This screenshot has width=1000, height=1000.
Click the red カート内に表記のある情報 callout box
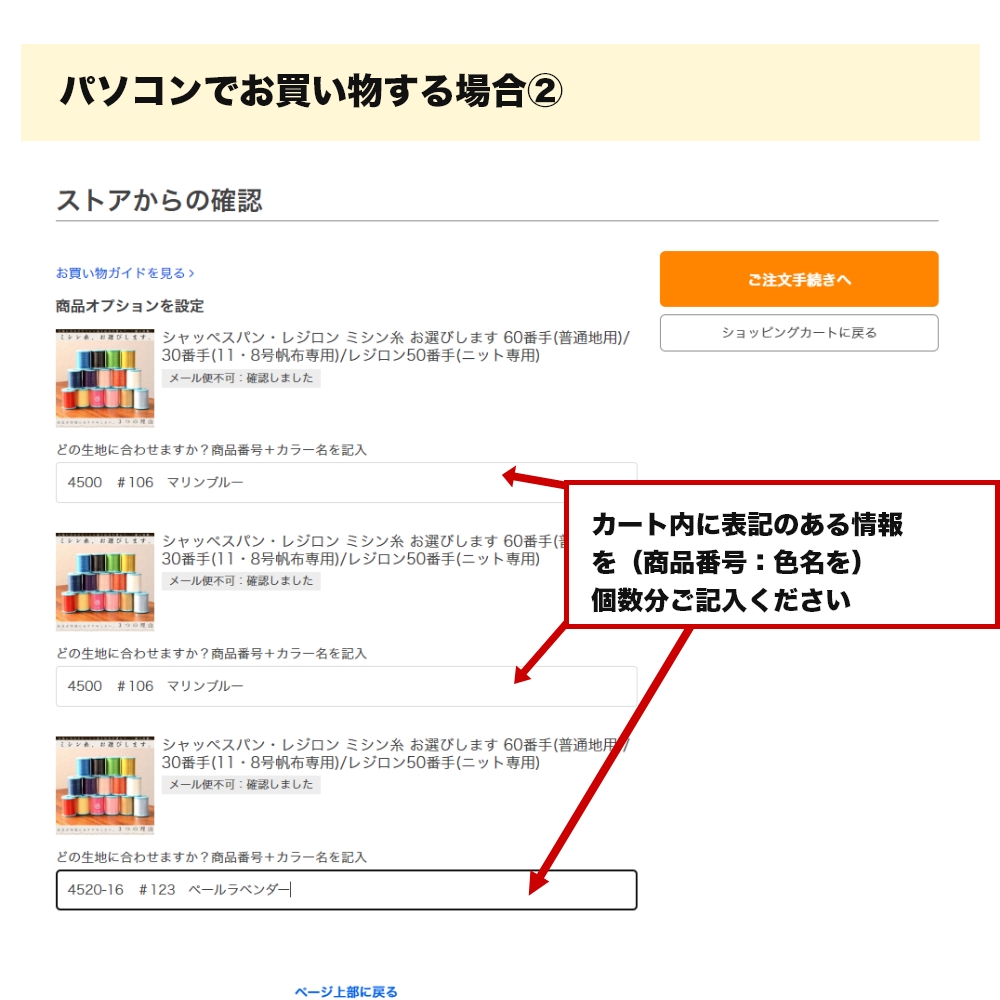[x=782, y=555]
